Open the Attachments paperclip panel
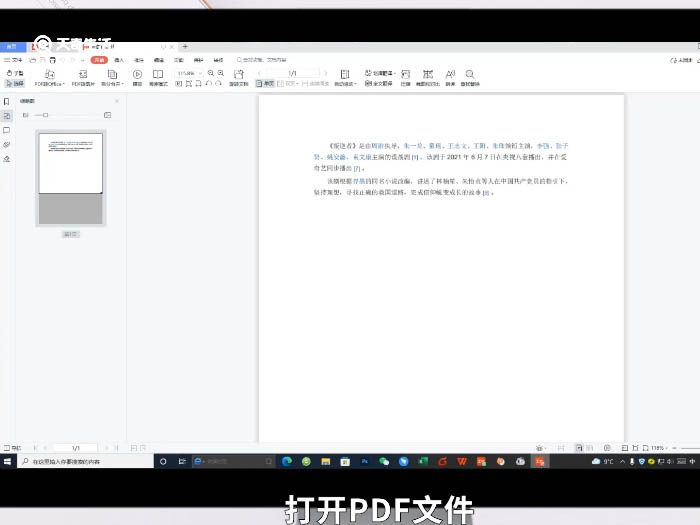Image resolution: width=700 pixels, height=525 pixels. point(7,145)
